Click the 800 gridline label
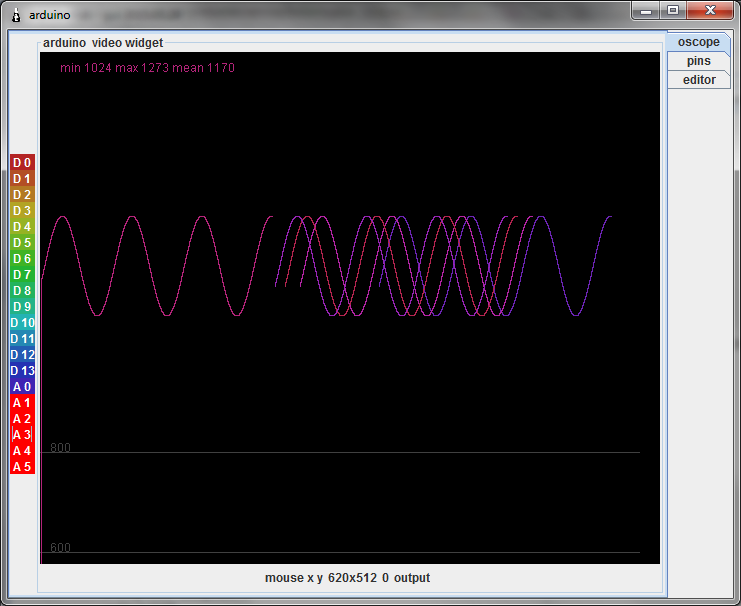The image size is (741, 606). click(x=60, y=447)
